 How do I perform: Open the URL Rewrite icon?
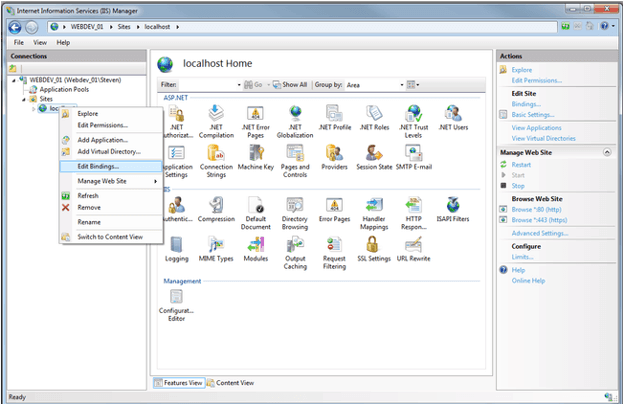coord(413,249)
